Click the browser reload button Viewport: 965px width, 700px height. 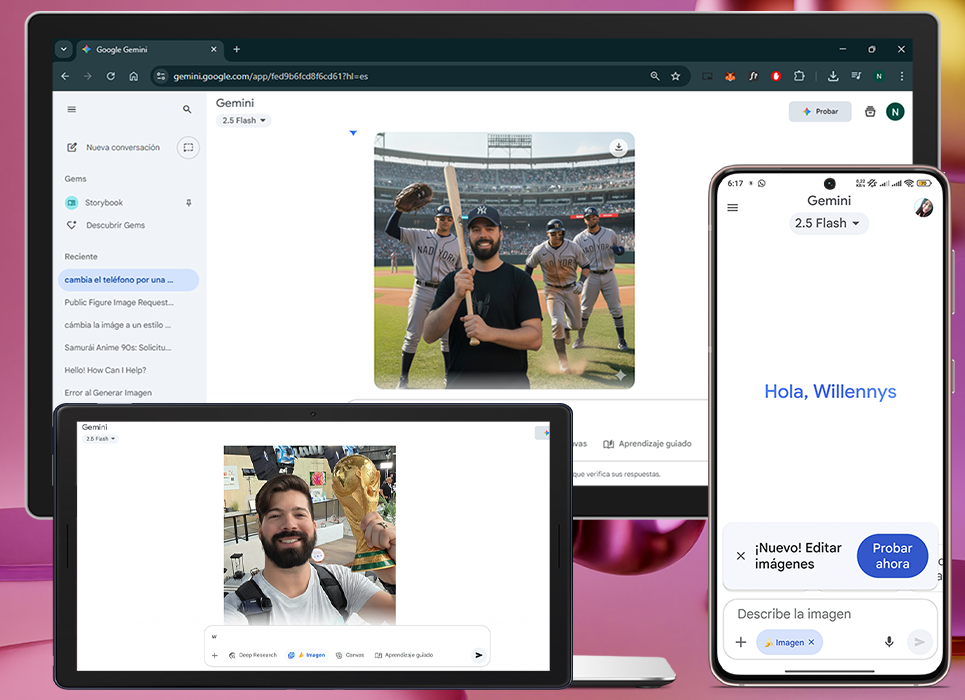click(110, 76)
